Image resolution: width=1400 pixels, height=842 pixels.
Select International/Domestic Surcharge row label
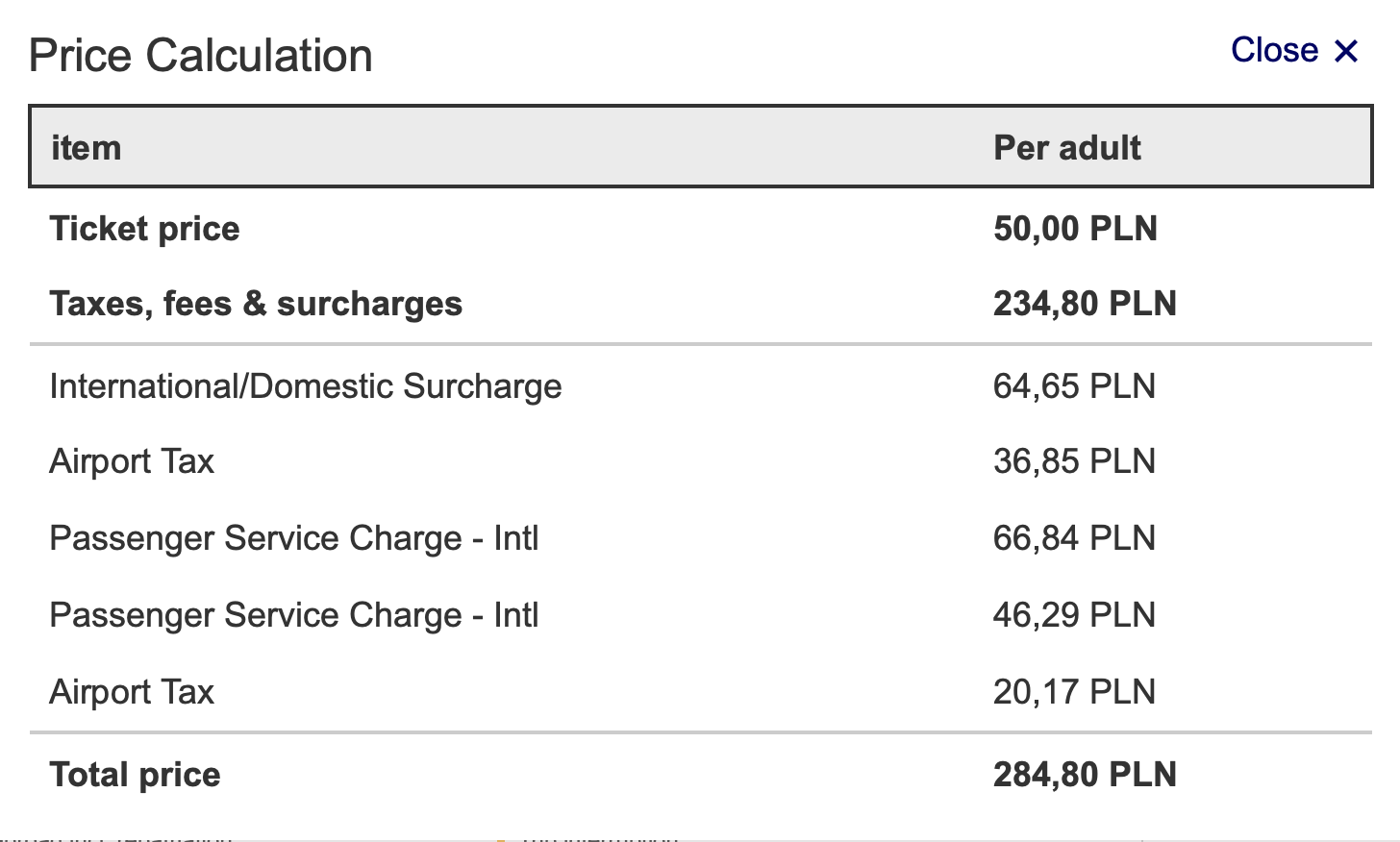click(x=306, y=386)
